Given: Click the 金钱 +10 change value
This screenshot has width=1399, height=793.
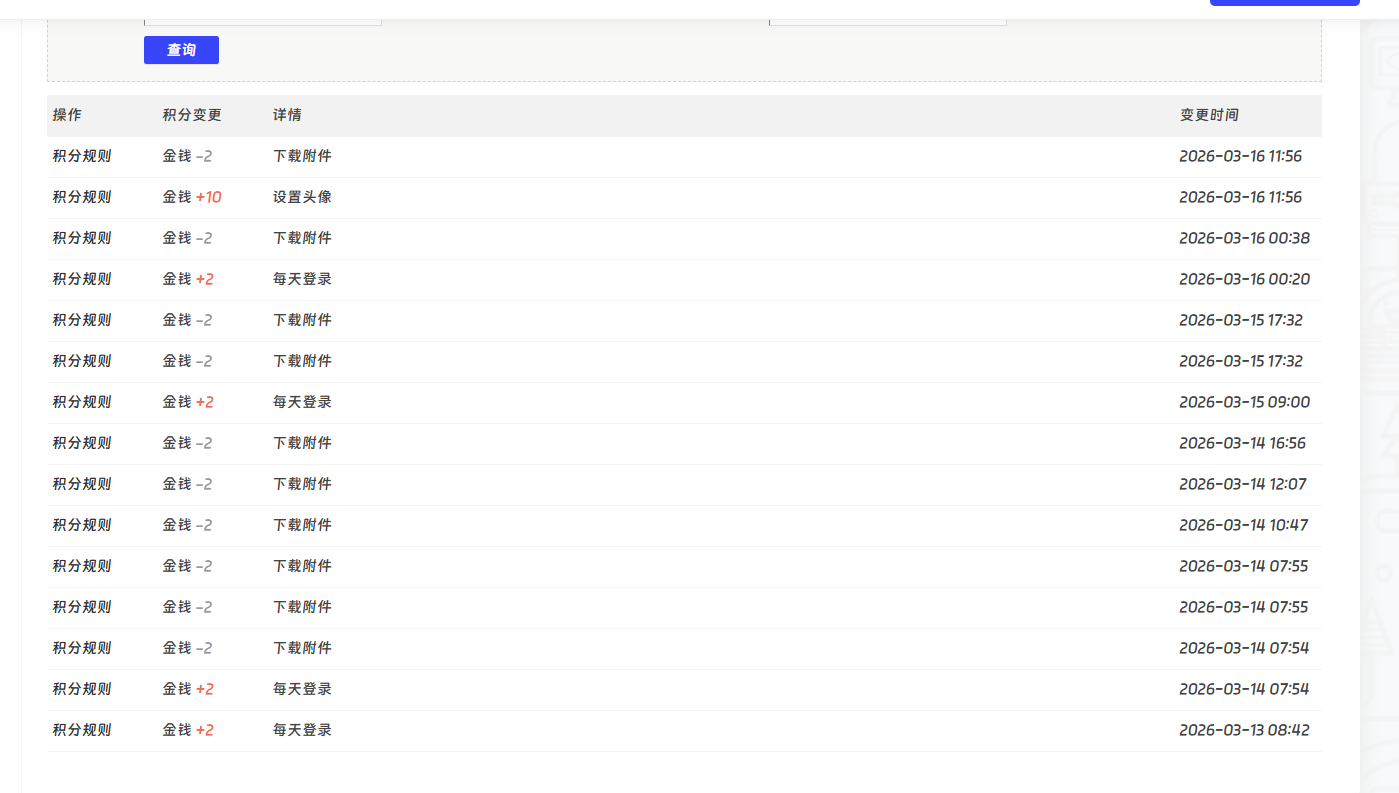Looking at the screenshot, I should pyautogui.click(x=192, y=197).
